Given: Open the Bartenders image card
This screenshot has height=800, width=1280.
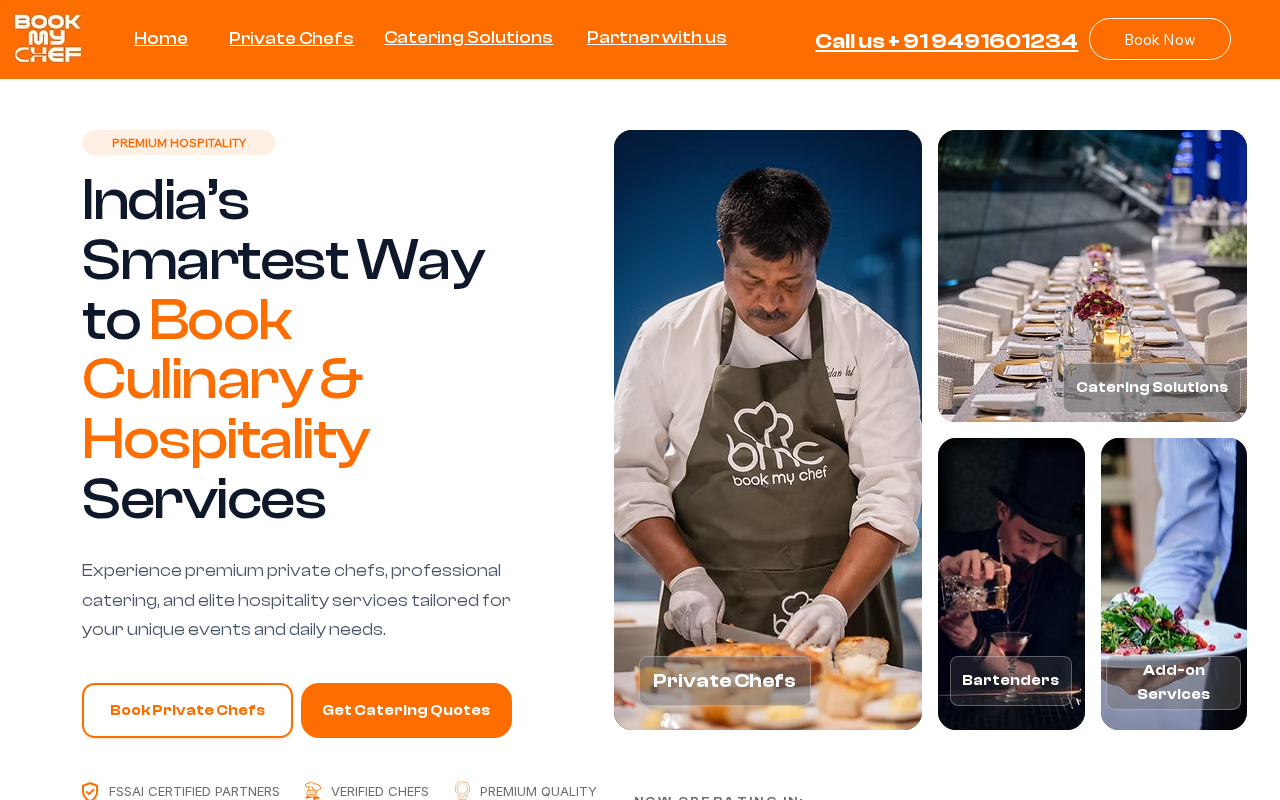Looking at the screenshot, I should point(1011,584).
